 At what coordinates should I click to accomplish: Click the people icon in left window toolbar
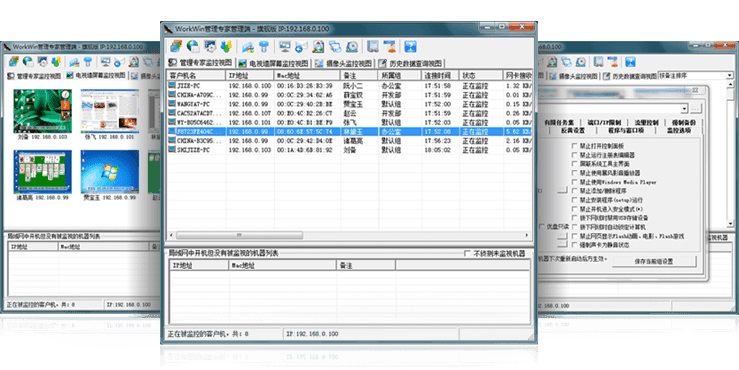(x=56, y=62)
